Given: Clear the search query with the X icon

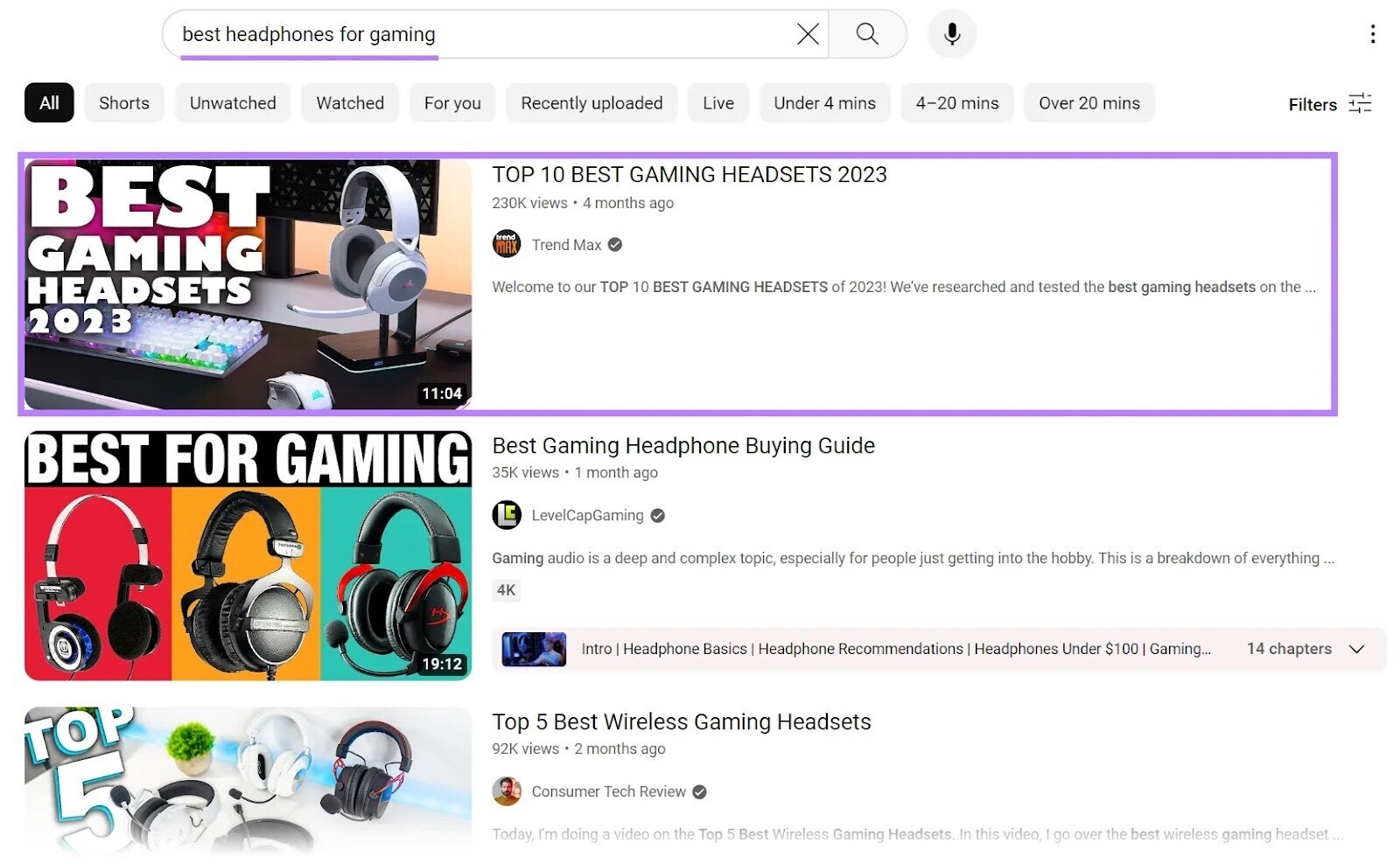Looking at the screenshot, I should [x=807, y=34].
